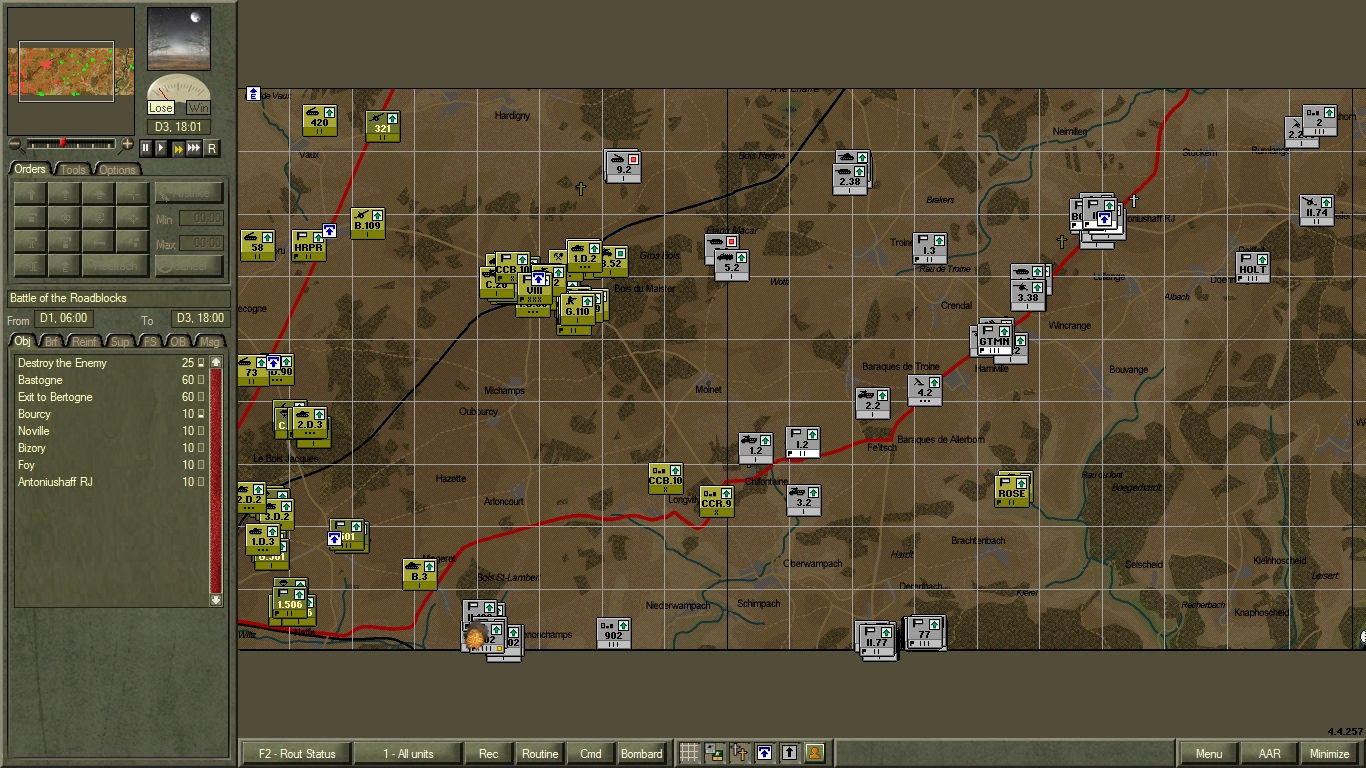Click the zoom in magnifier icon
The width and height of the screenshot is (1366, 768).
127,145
